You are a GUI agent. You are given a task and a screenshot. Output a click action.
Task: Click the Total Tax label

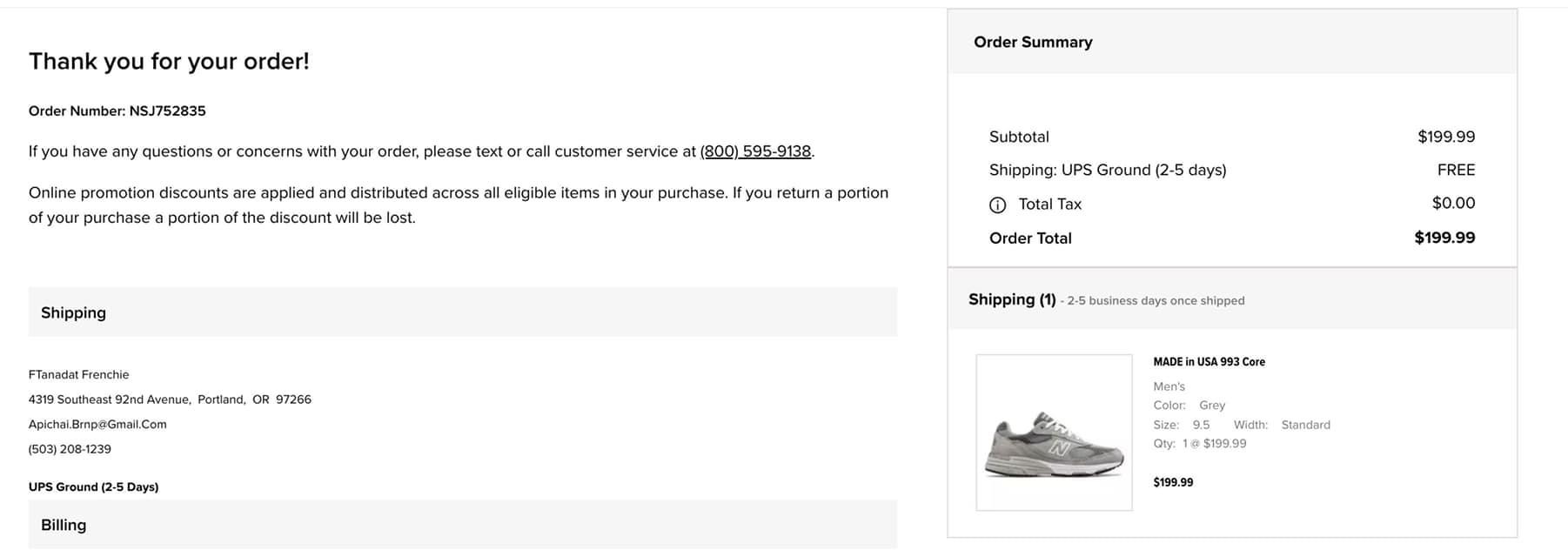click(1049, 205)
